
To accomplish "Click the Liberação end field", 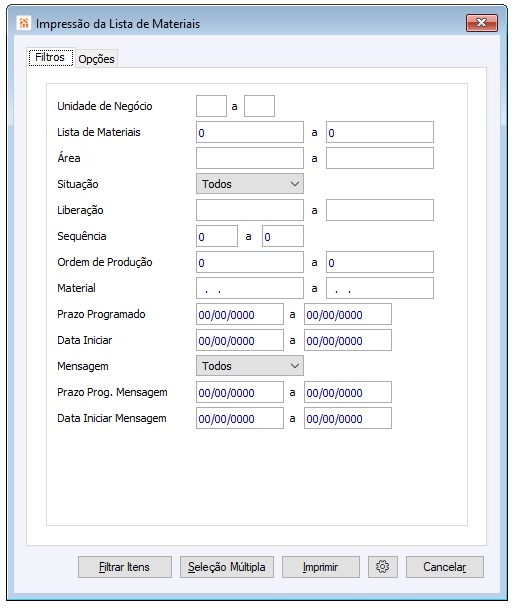I will click(x=380, y=210).
